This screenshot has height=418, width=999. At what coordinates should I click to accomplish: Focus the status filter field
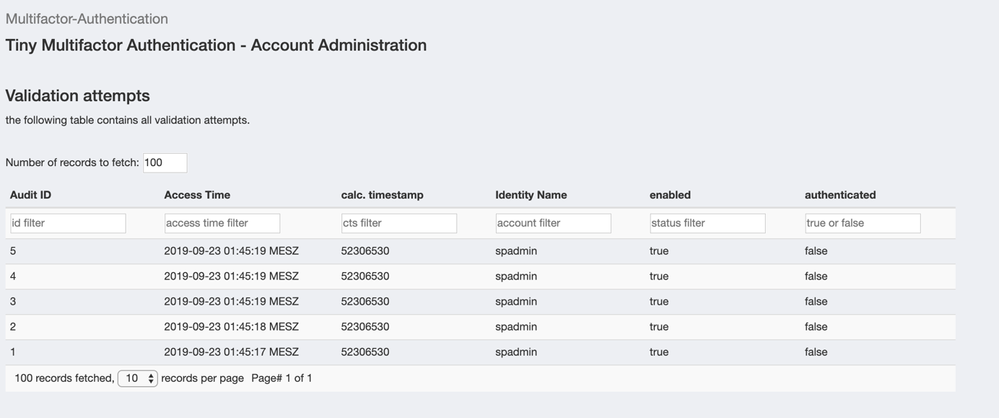coord(707,223)
